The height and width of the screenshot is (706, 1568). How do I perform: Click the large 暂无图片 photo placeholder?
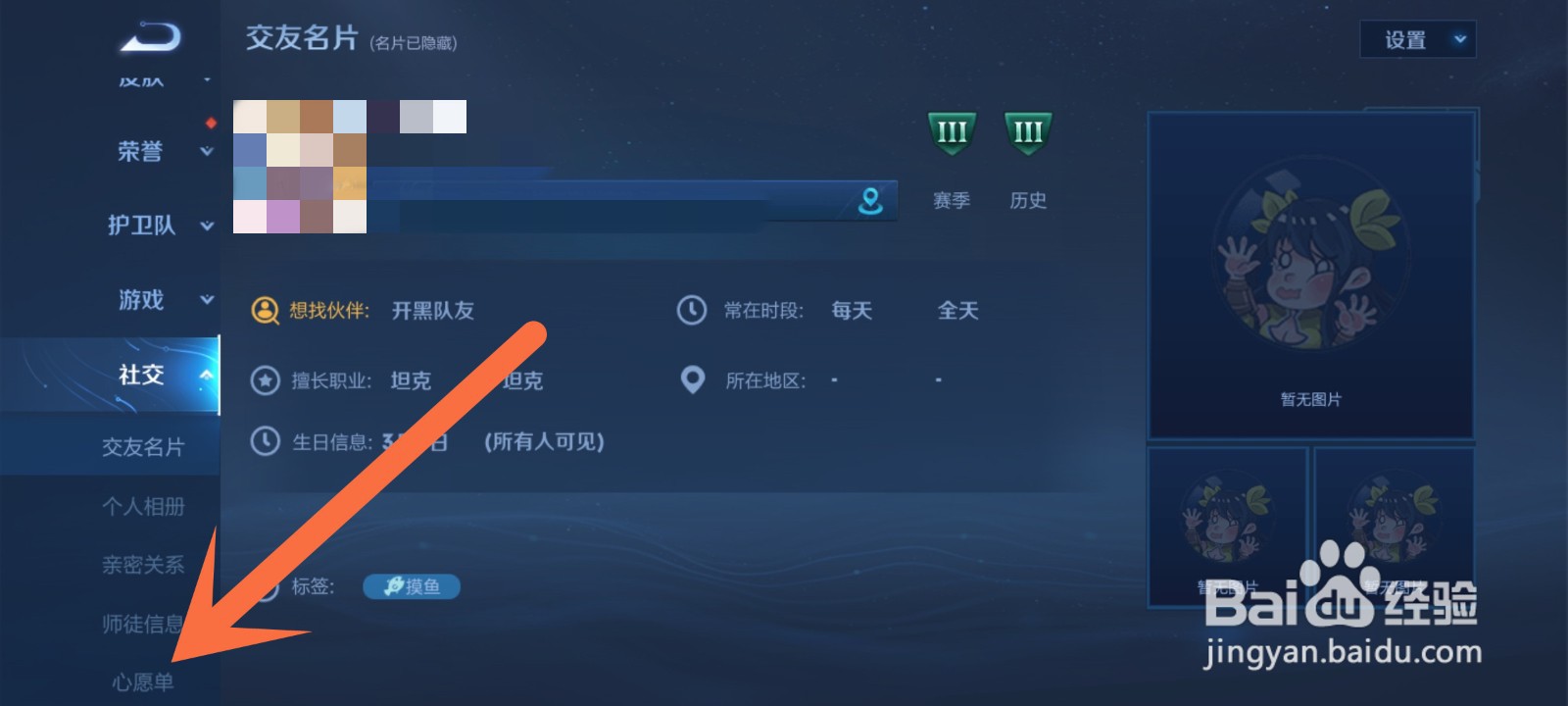(1311, 276)
